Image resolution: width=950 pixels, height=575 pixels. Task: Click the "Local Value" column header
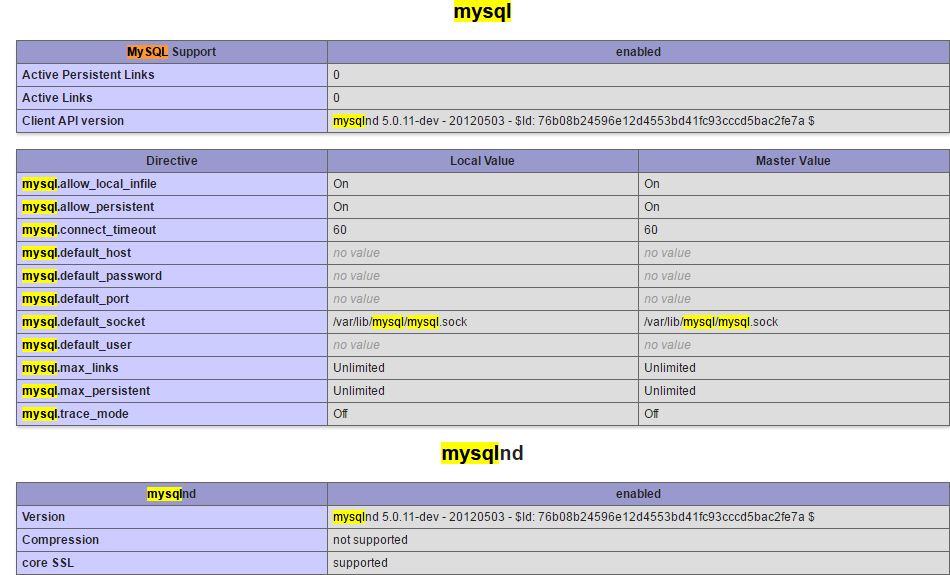(482, 161)
